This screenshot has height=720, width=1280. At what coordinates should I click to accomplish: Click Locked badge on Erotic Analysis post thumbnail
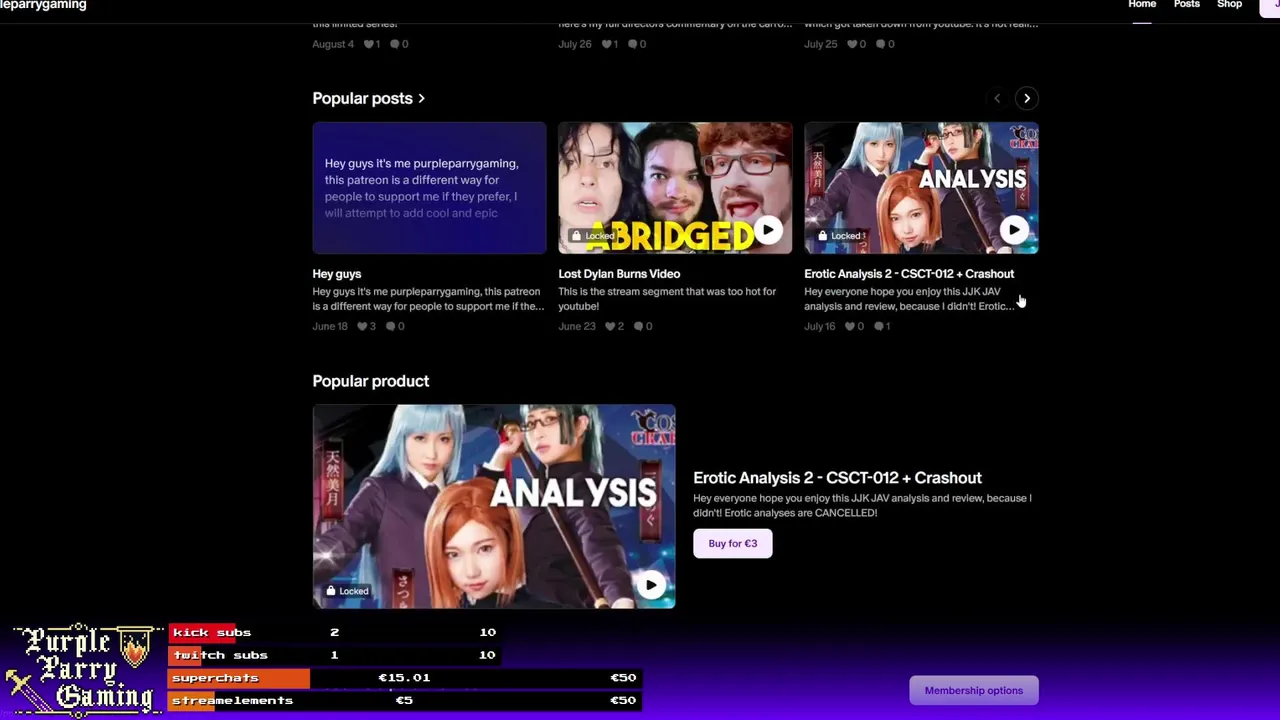click(841, 236)
